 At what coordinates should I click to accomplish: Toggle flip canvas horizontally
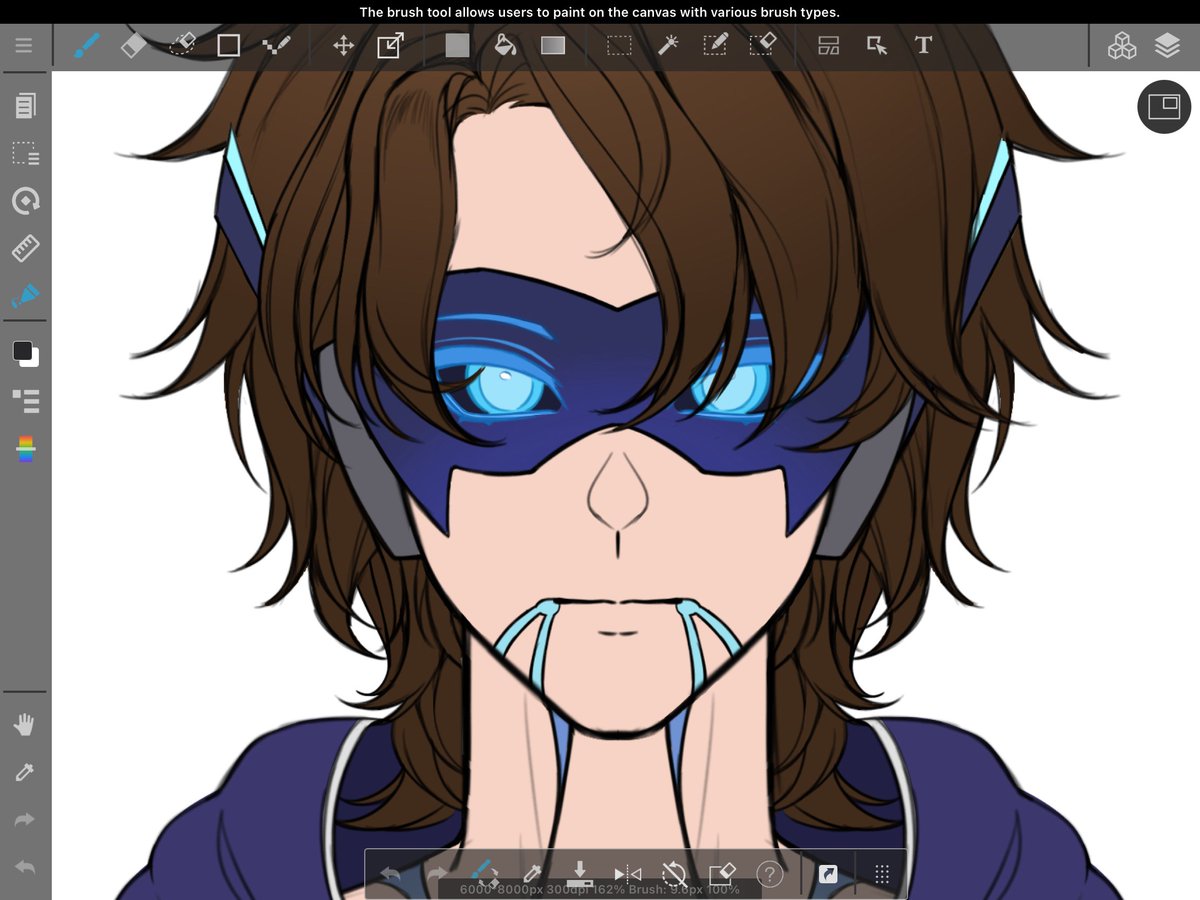[x=627, y=874]
